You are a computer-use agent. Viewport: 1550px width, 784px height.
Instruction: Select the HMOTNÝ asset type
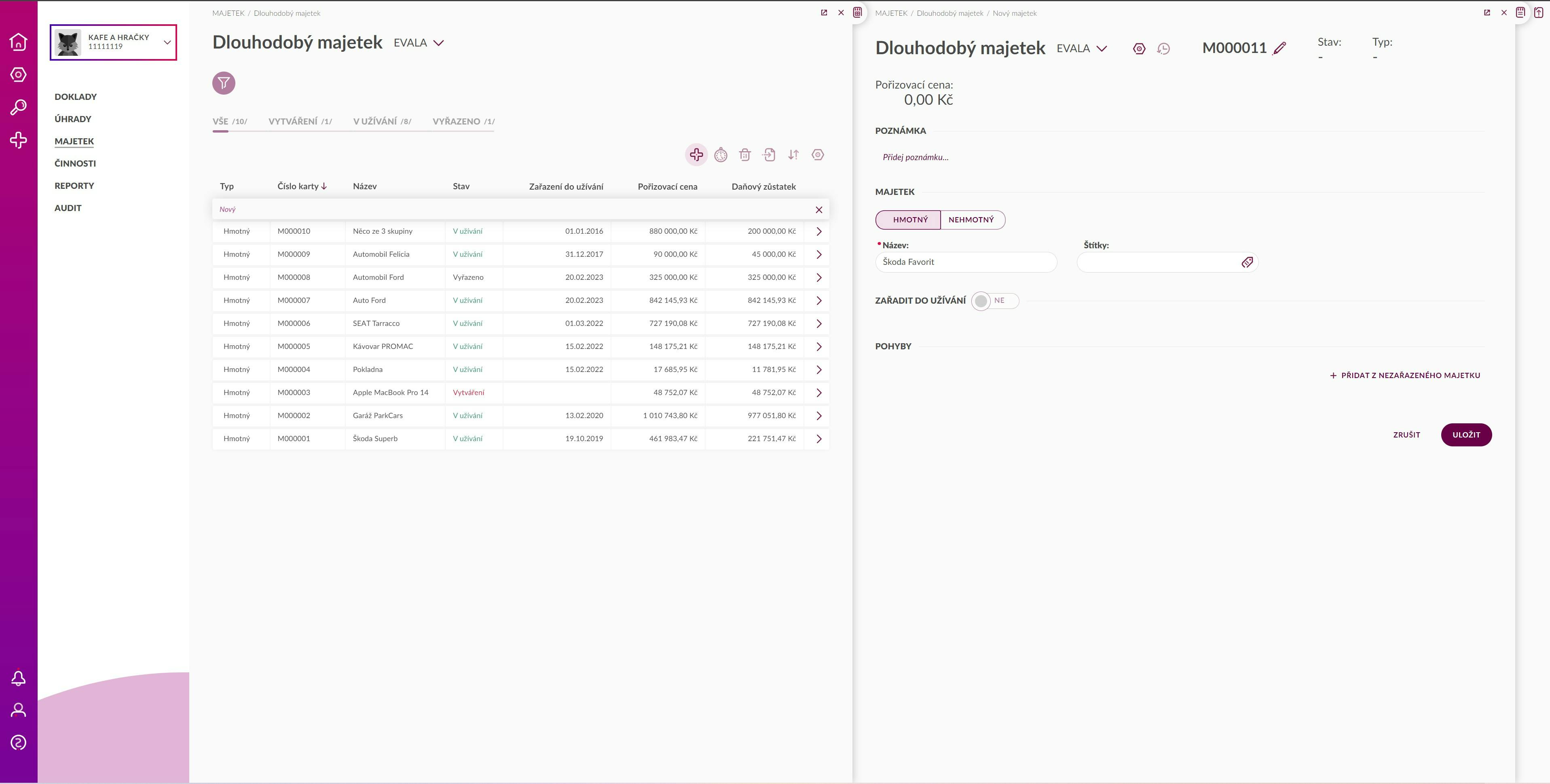pyautogui.click(x=908, y=220)
